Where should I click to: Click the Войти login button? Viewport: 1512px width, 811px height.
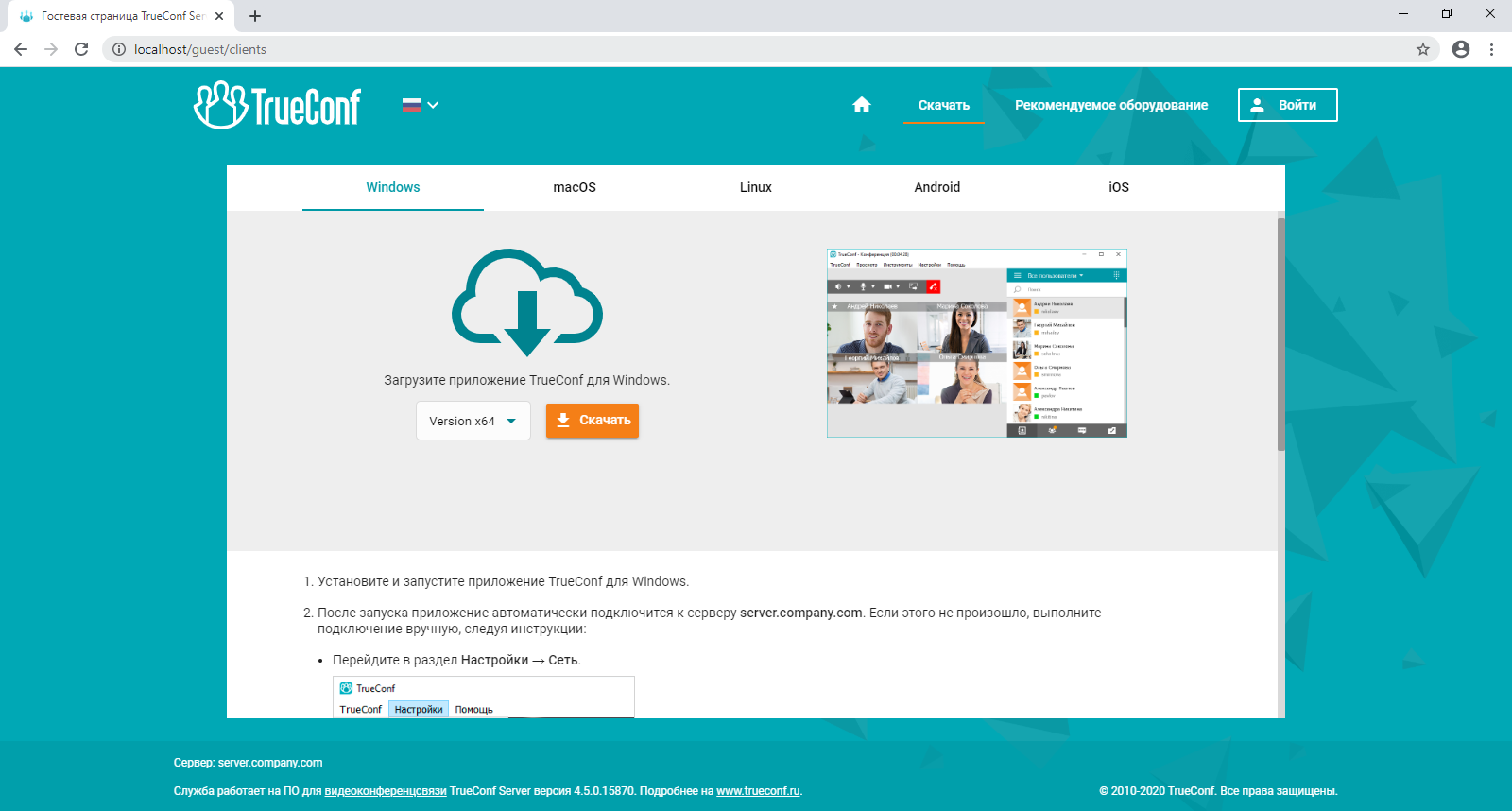[x=1288, y=105]
